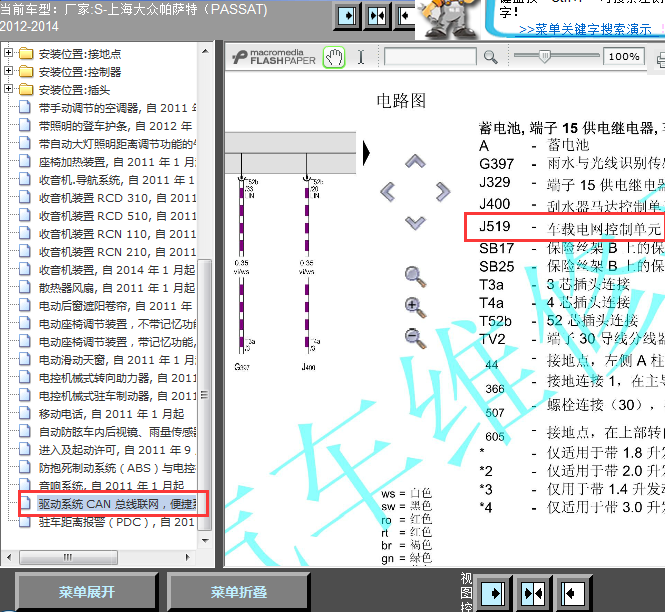Click the tree scroll up arrow

(x=205, y=51)
